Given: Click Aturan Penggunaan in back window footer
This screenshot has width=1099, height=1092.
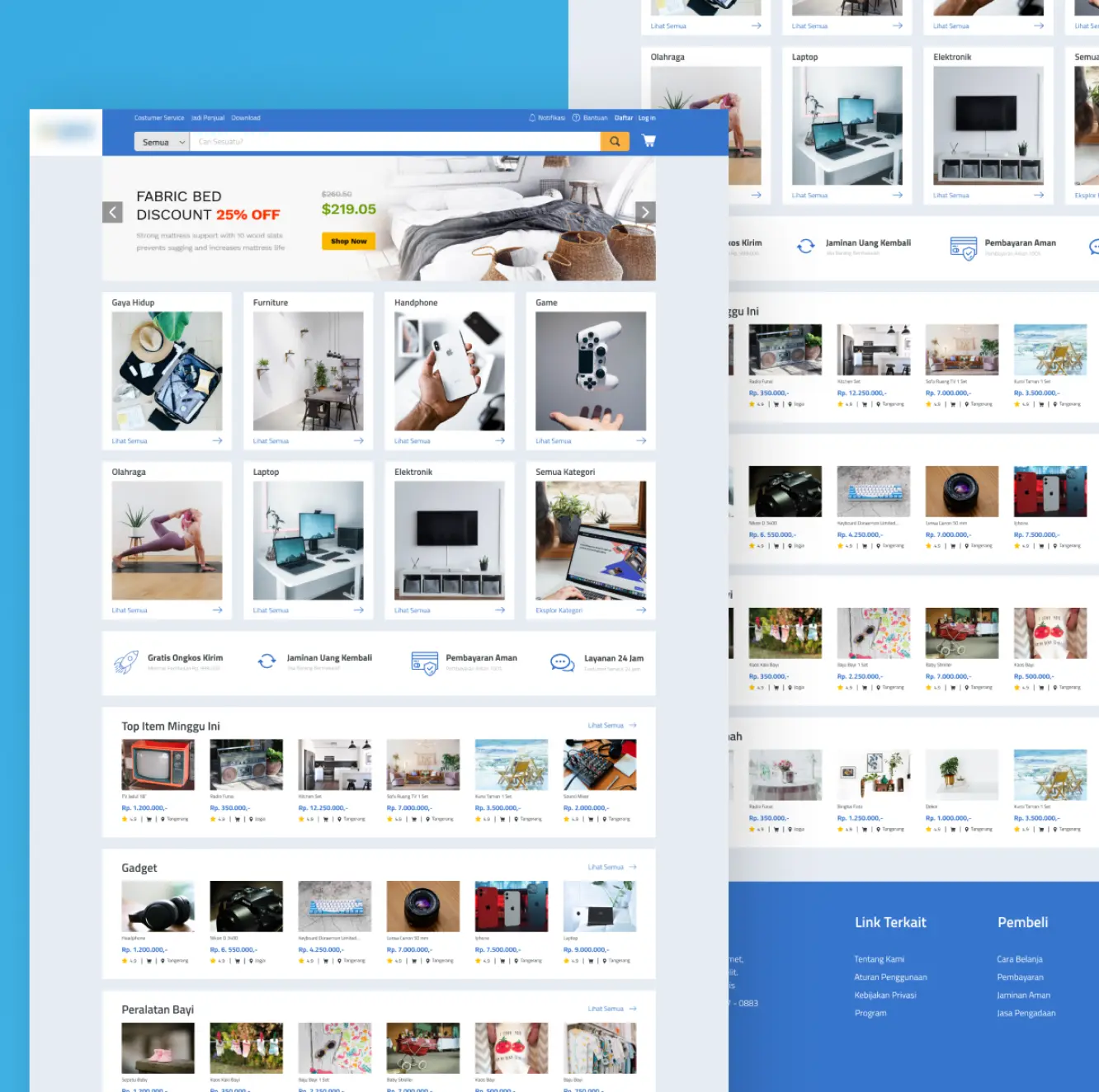Looking at the screenshot, I should (x=890, y=977).
